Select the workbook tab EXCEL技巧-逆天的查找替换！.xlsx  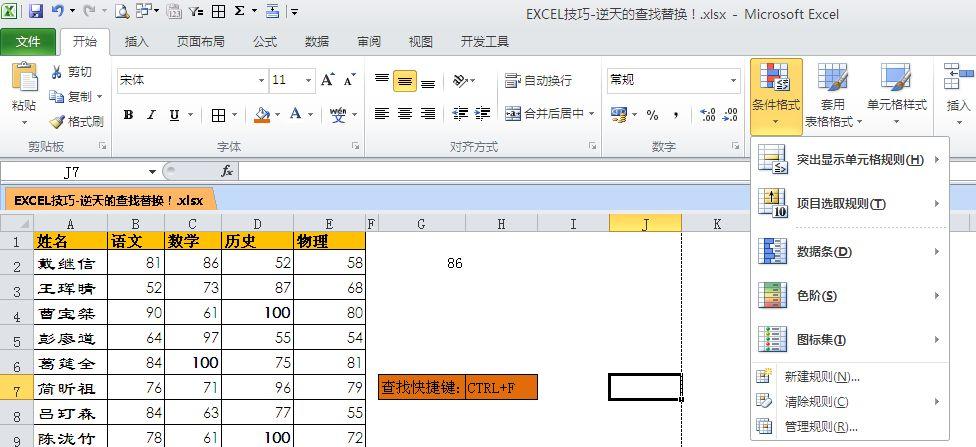[x=109, y=200]
